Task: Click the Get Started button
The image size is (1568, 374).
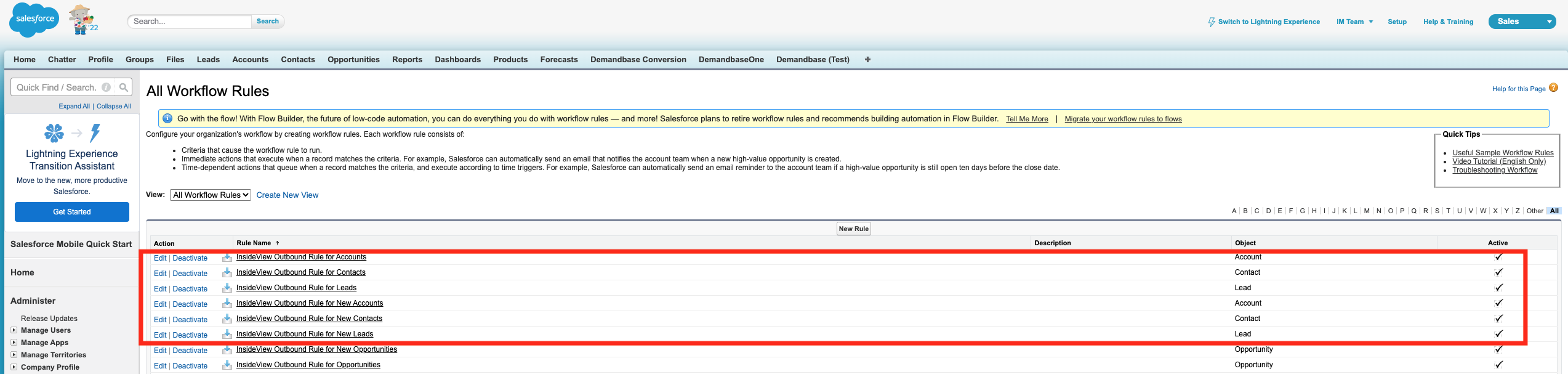Action: coord(72,212)
